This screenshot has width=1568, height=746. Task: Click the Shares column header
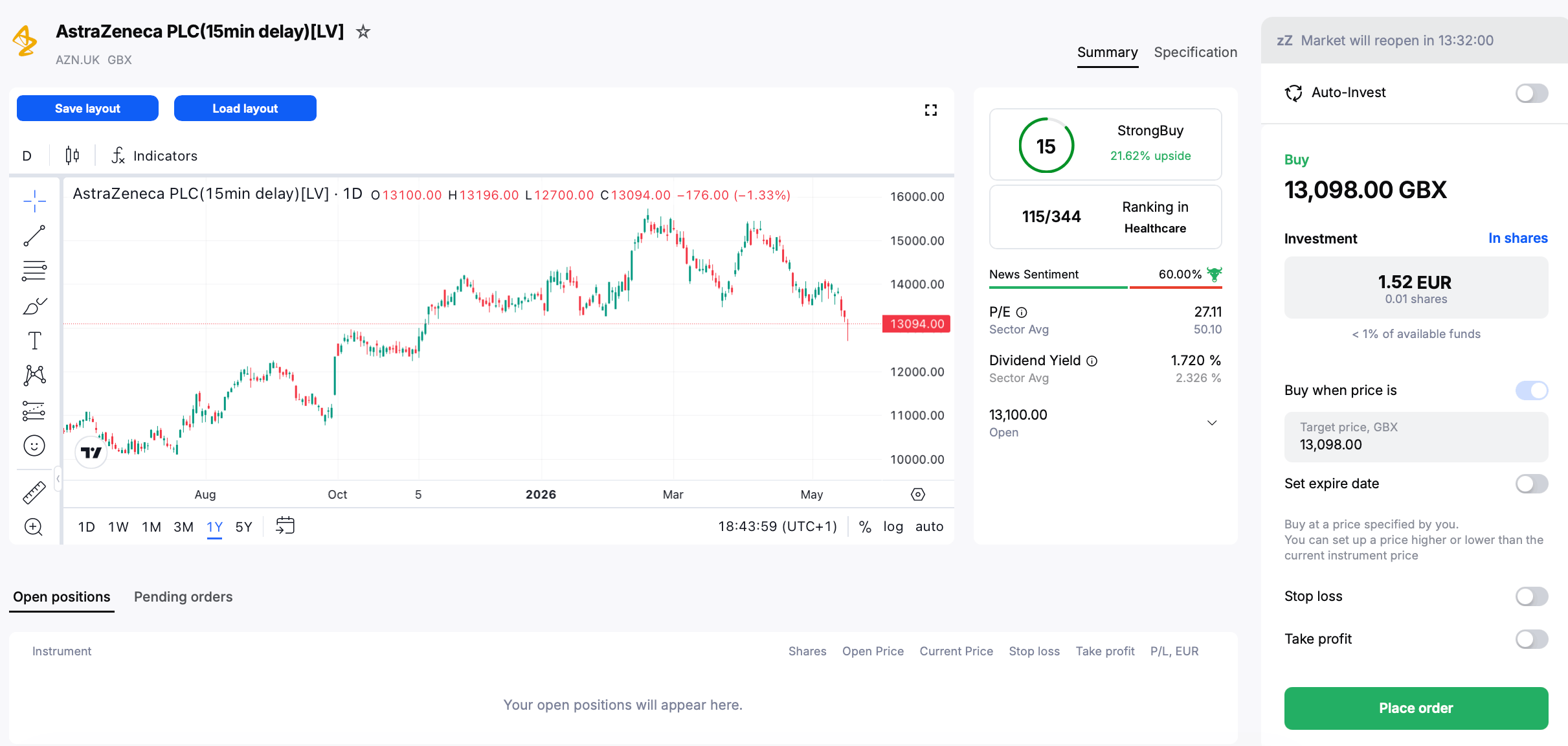click(807, 651)
